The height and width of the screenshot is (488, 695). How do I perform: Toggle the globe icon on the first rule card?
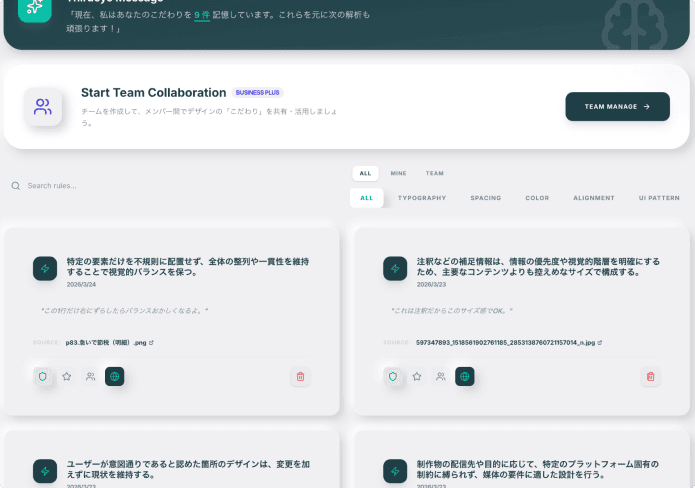[x=115, y=376]
